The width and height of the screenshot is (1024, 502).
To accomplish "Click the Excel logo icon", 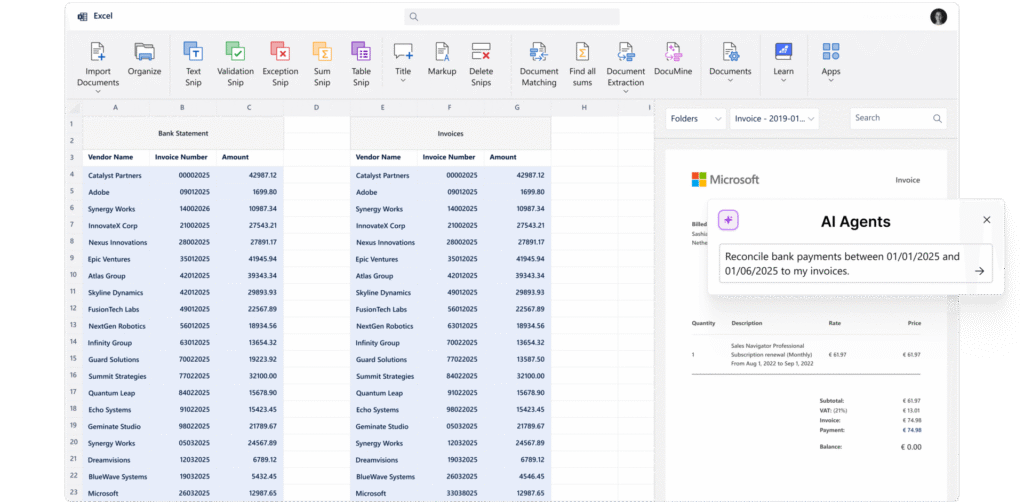I will point(82,16).
